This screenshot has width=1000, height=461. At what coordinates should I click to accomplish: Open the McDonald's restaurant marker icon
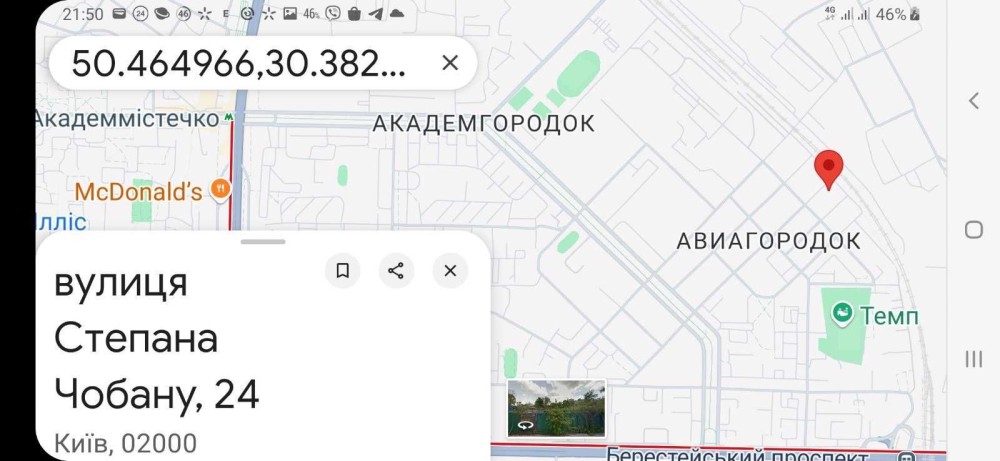(221, 190)
